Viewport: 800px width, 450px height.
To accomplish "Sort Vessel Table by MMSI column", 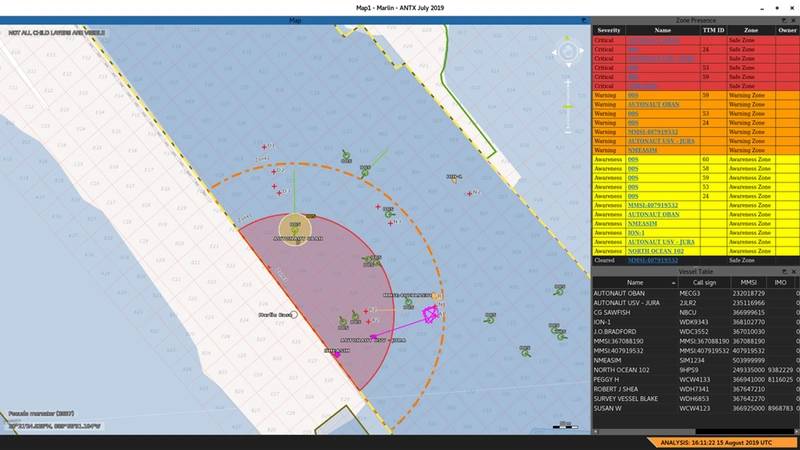I will pyautogui.click(x=748, y=283).
